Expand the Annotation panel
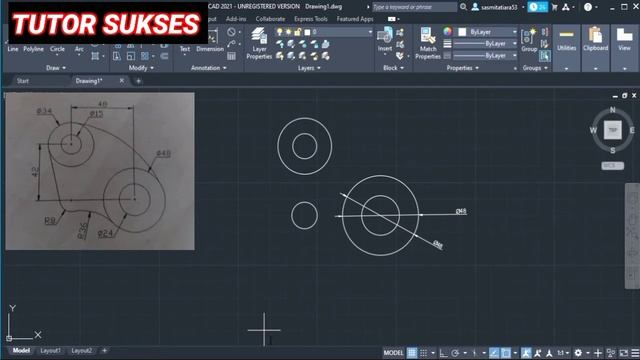640x360 pixels. click(x=209, y=68)
